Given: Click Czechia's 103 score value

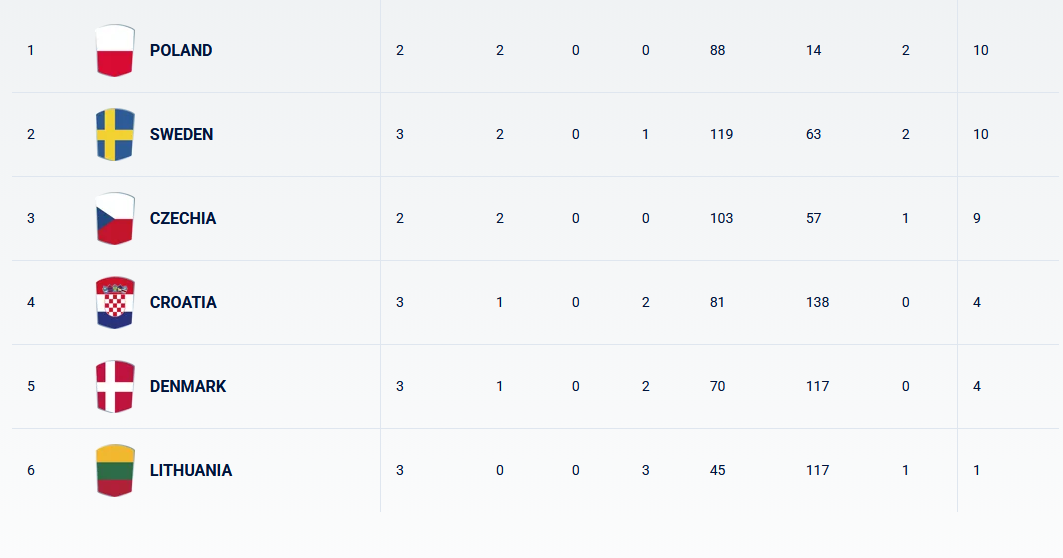Looking at the screenshot, I should point(721,218).
